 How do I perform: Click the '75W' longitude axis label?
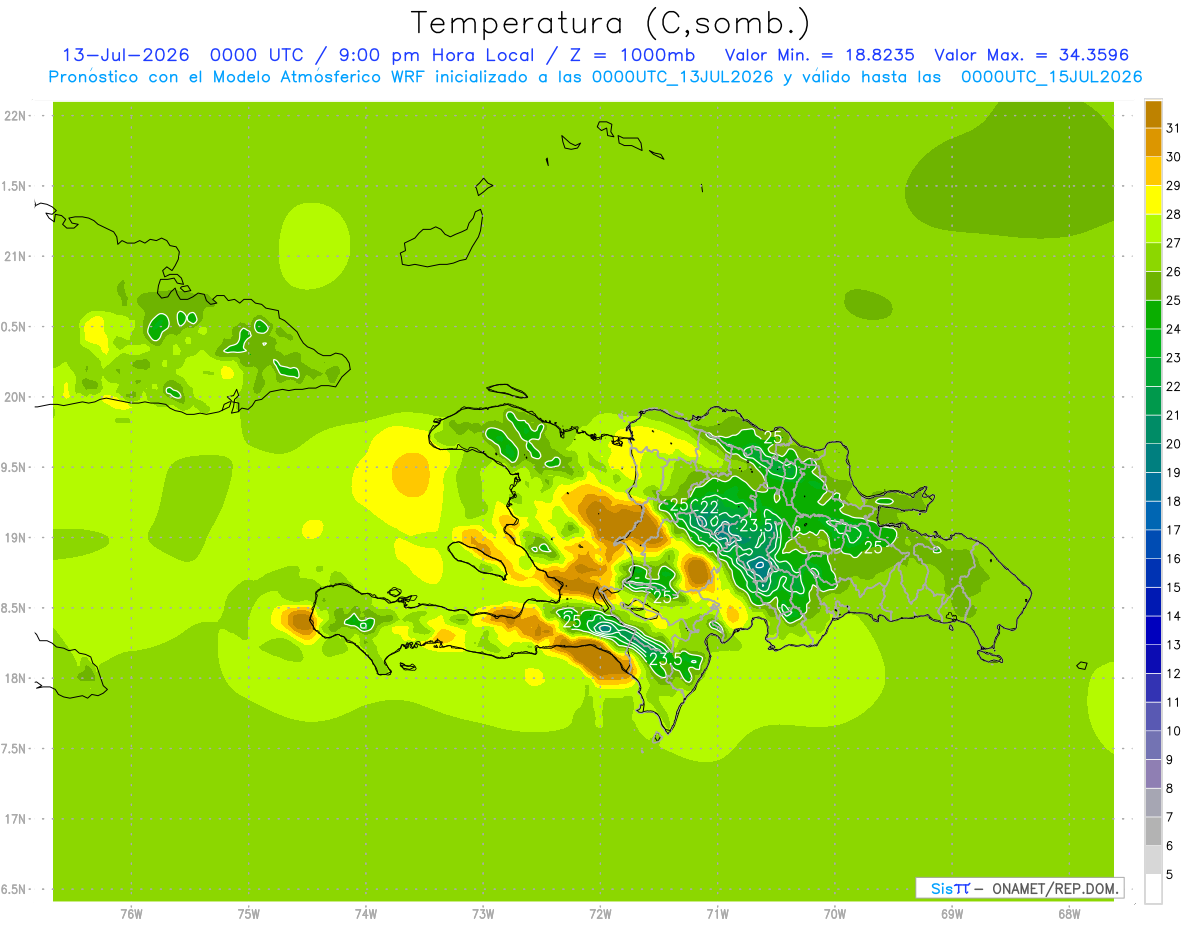tap(249, 914)
